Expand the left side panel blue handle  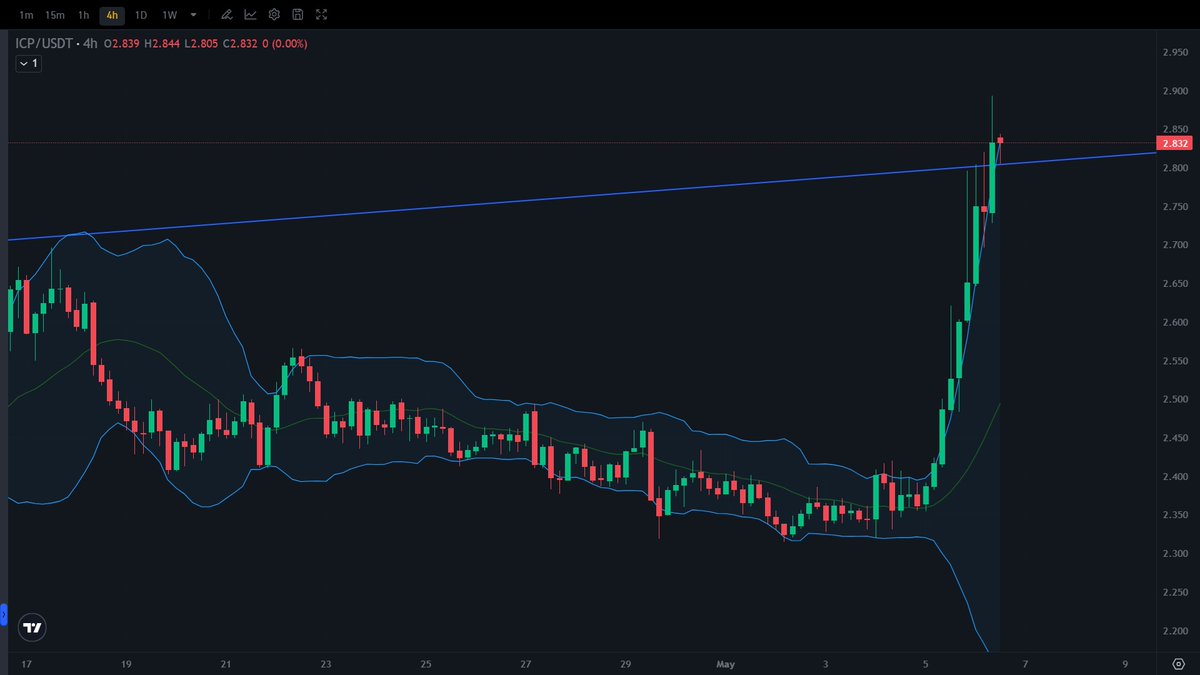(3, 614)
